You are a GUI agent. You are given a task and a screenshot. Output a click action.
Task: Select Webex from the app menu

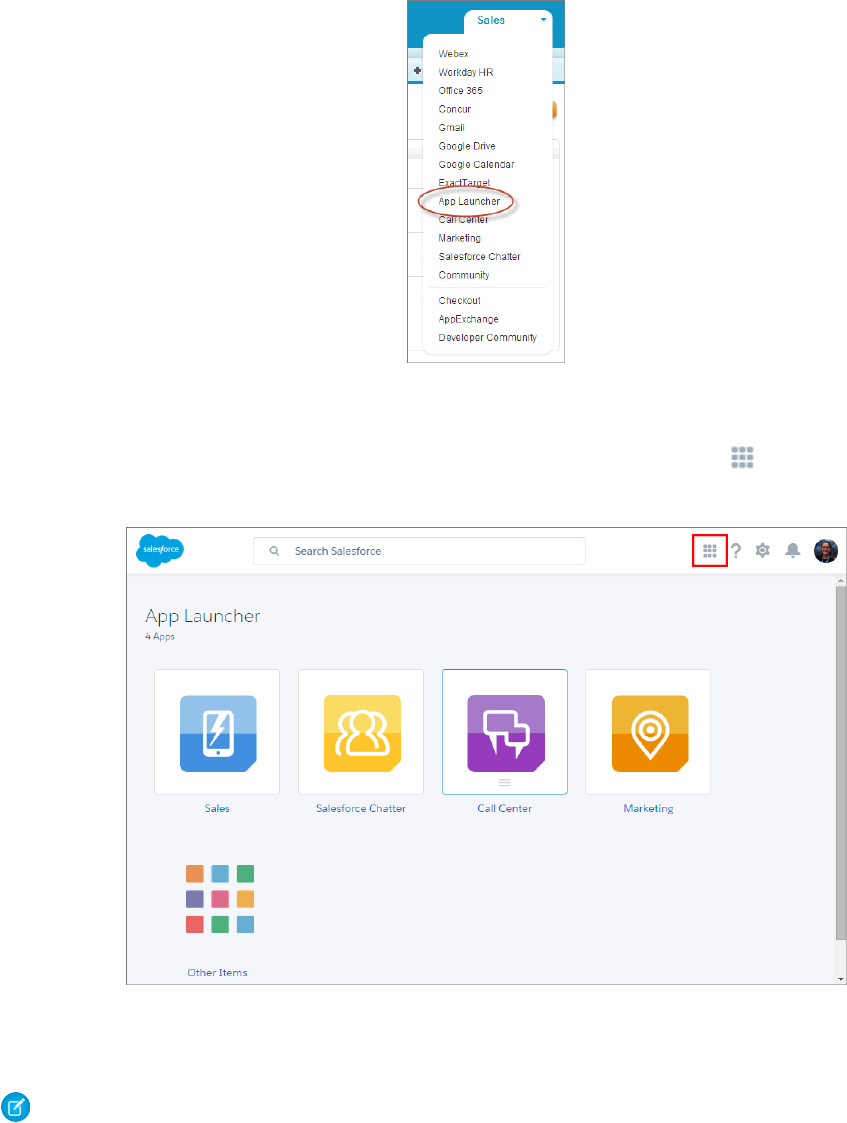(x=453, y=54)
